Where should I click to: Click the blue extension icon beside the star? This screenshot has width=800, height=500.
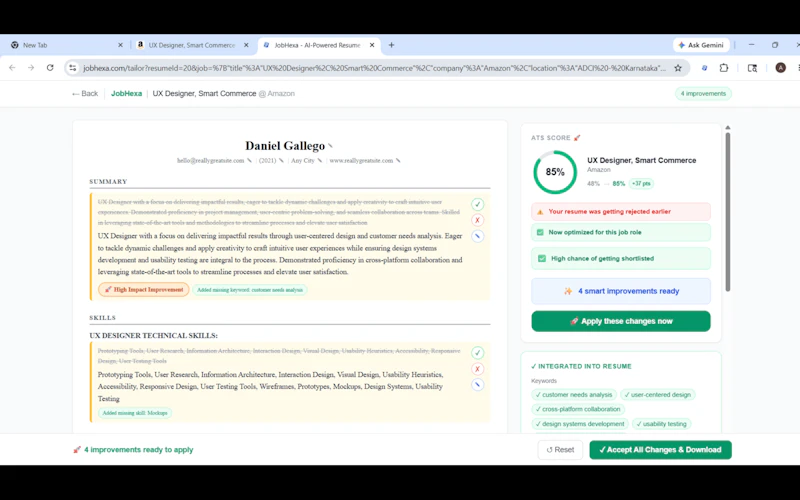pos(705,68)
